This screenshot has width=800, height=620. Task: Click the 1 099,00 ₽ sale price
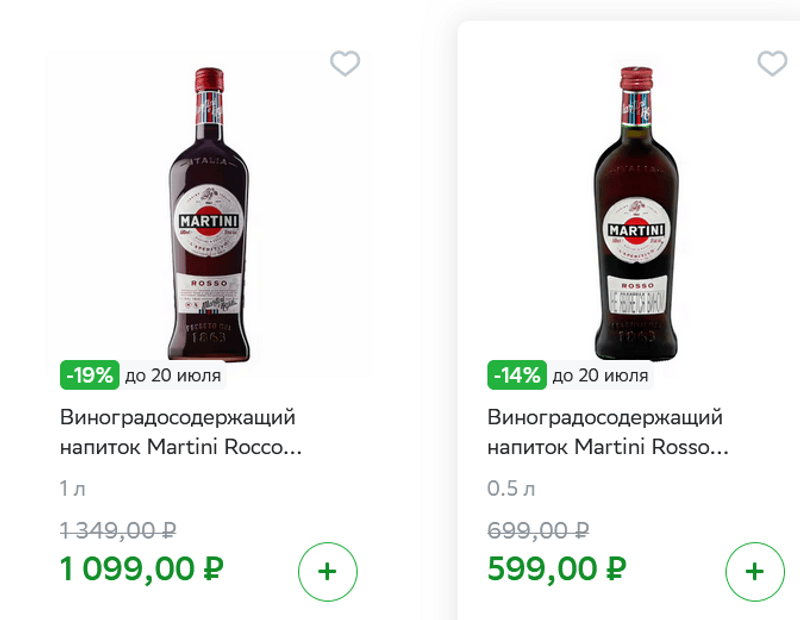(x=142, y=570)
